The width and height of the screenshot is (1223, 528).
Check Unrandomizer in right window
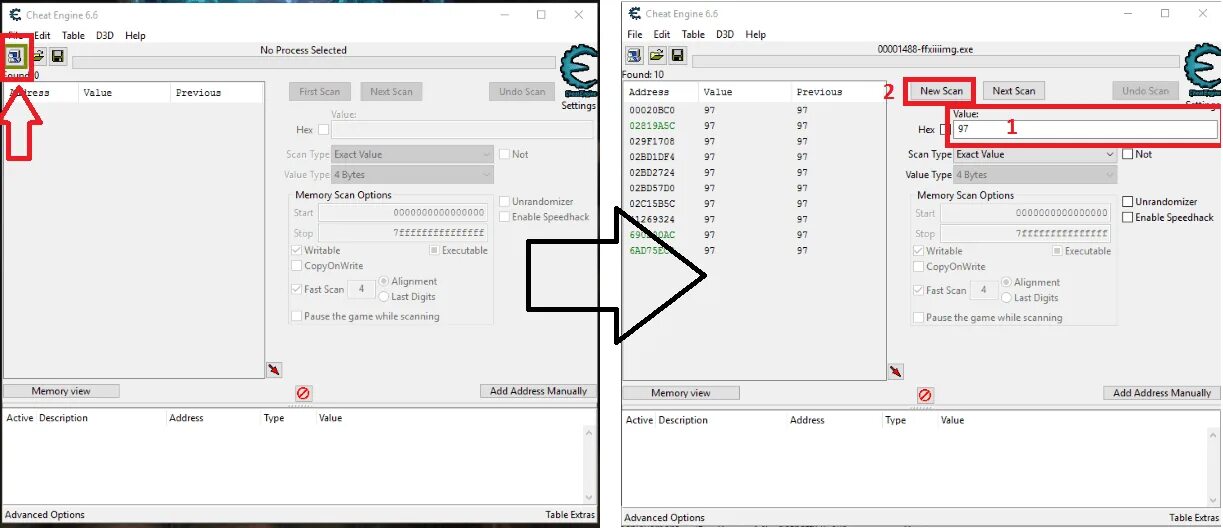click(1128, 202)
